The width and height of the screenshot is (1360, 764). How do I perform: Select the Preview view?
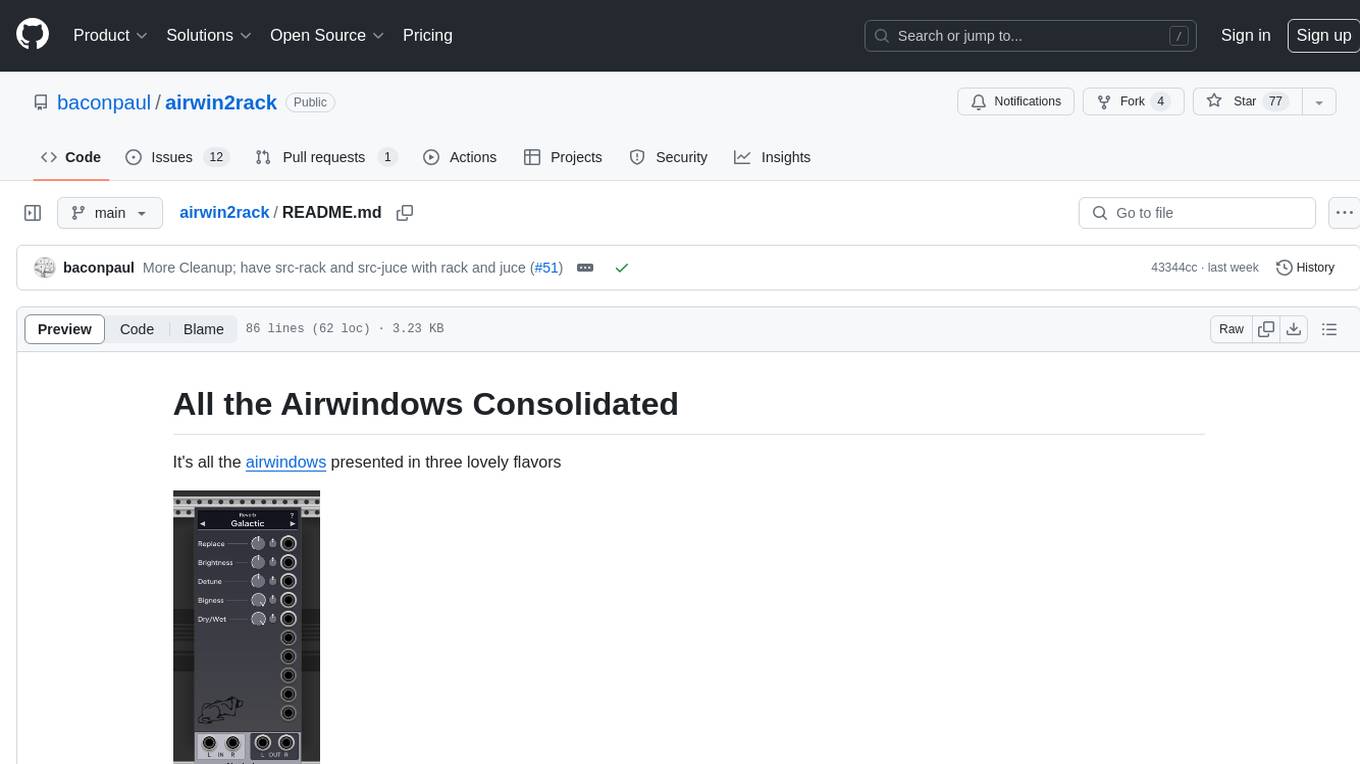(x=65, y=329)
